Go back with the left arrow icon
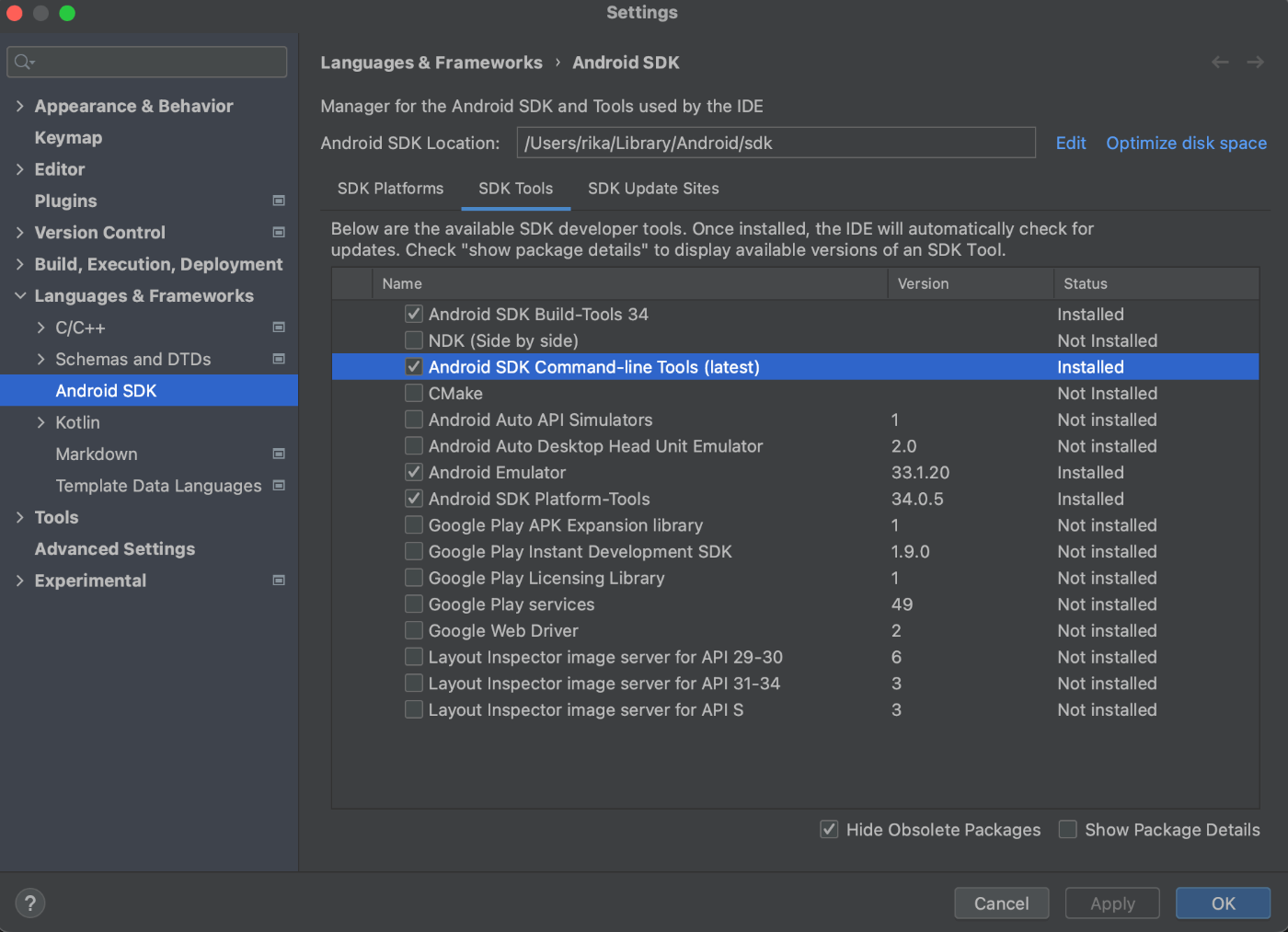This screenshot has height=932, width=1288. click(1220, 63)
